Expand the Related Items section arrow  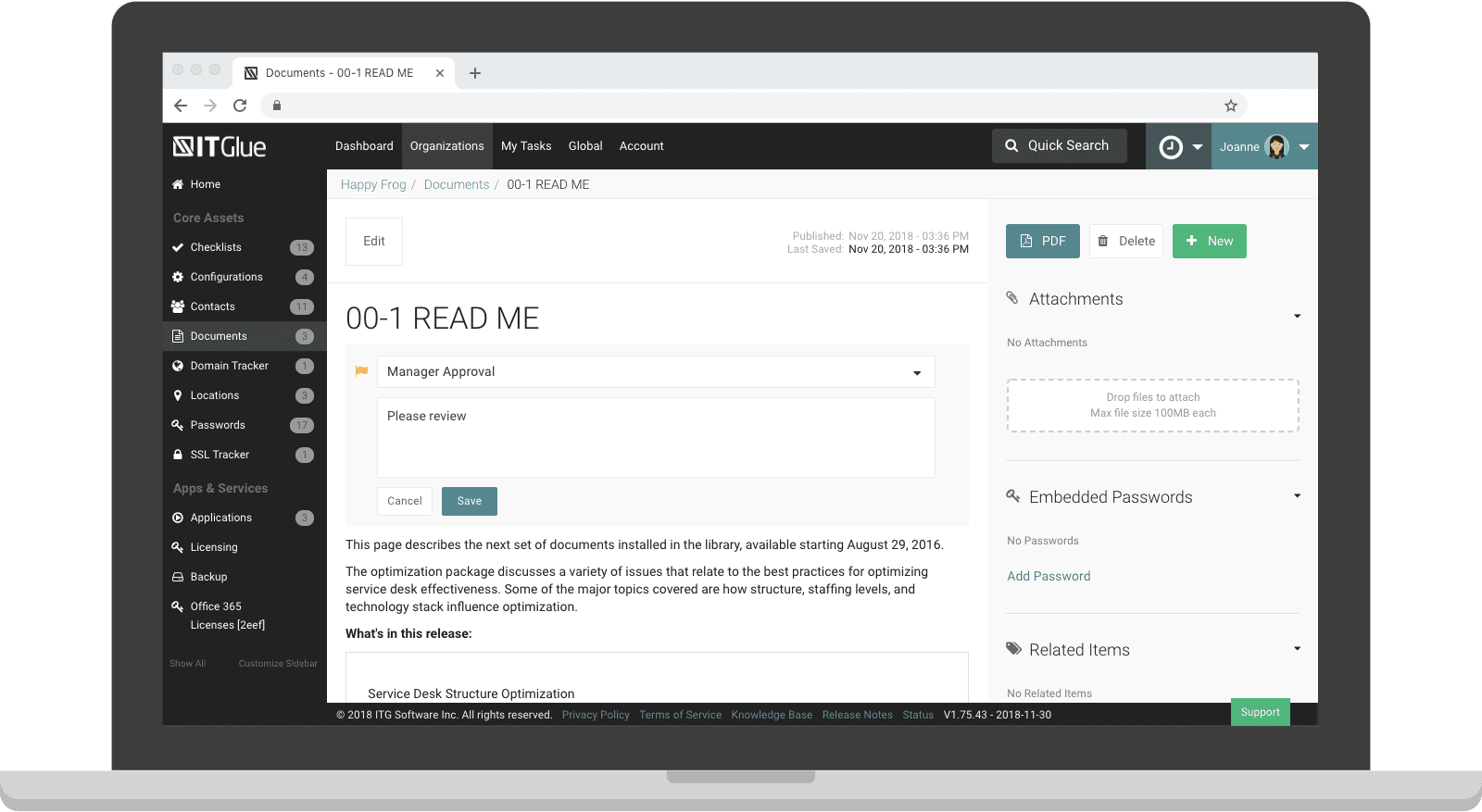pyautogui.click(x=1297, y=649)
